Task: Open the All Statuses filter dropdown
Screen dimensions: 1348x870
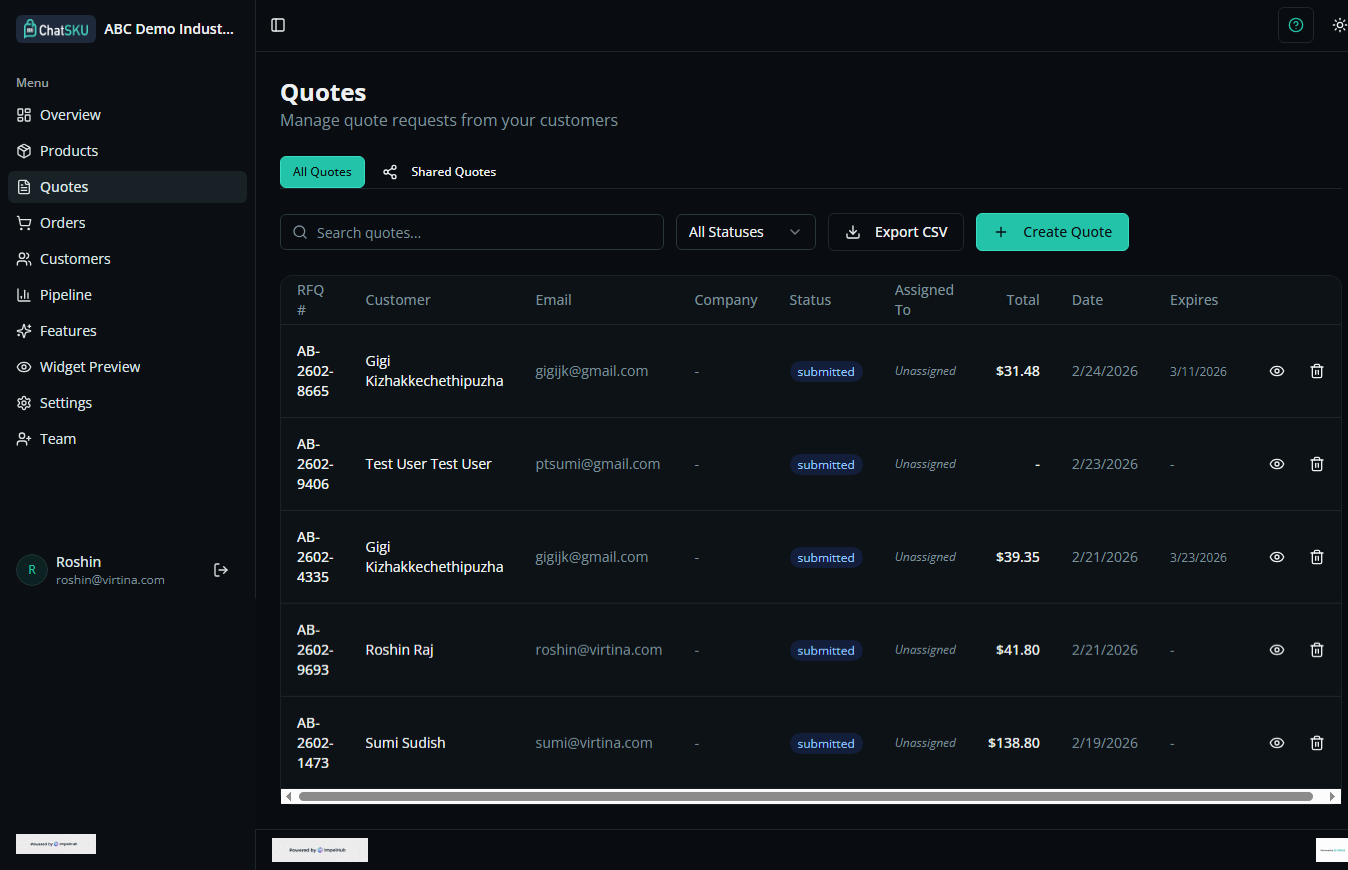Action: 745,231
